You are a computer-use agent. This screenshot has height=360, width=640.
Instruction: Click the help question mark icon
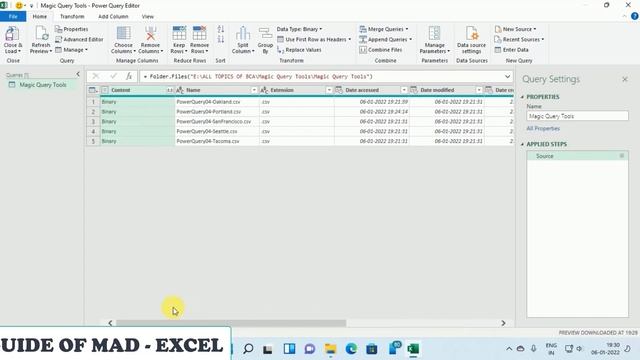point(634,16)
